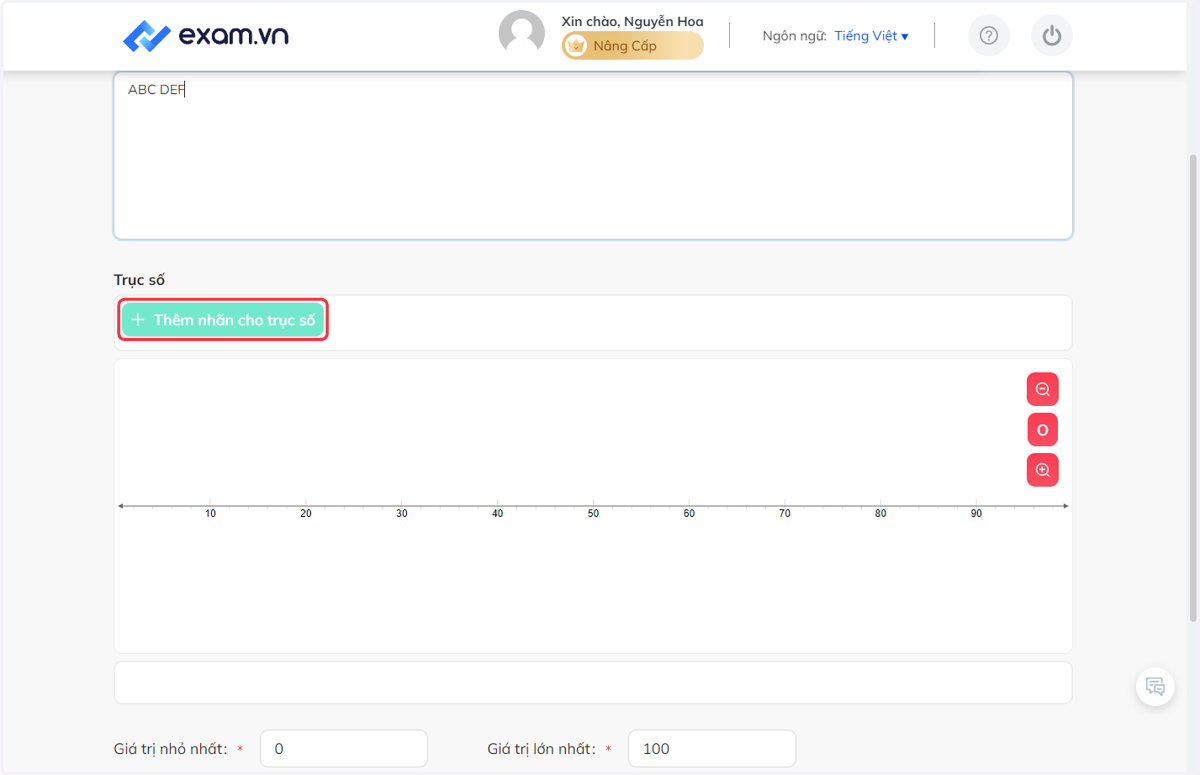Image resolution: width=1200 pixels, height=775 pixels.
Task: Click the 30 label on number line
Action: click(402, 513)
